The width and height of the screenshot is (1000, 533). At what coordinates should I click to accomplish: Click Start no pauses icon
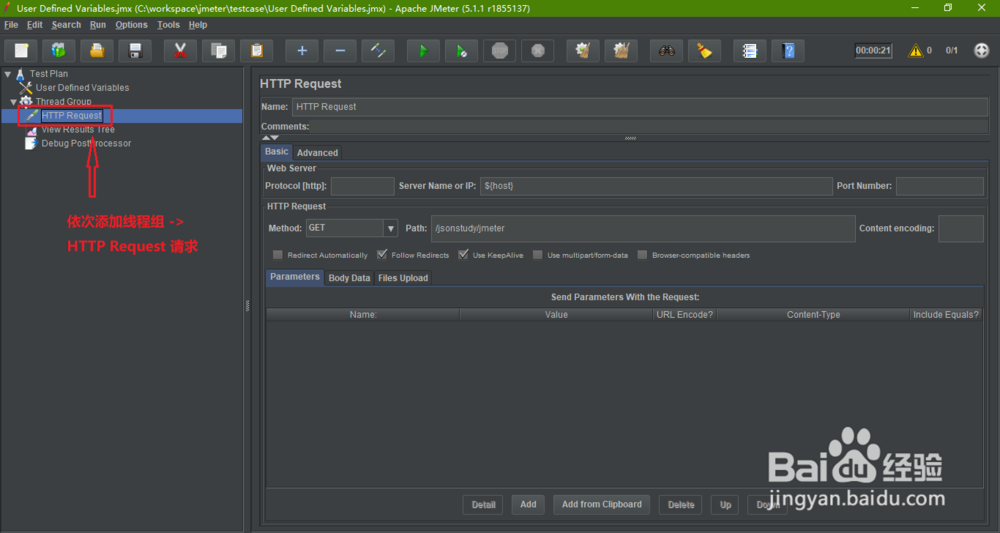click(462, 51)
